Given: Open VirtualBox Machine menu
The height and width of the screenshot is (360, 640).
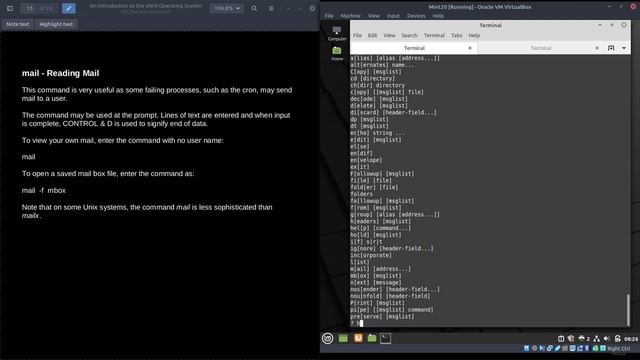Looking at the screenshot, I should tap(350, 16).
